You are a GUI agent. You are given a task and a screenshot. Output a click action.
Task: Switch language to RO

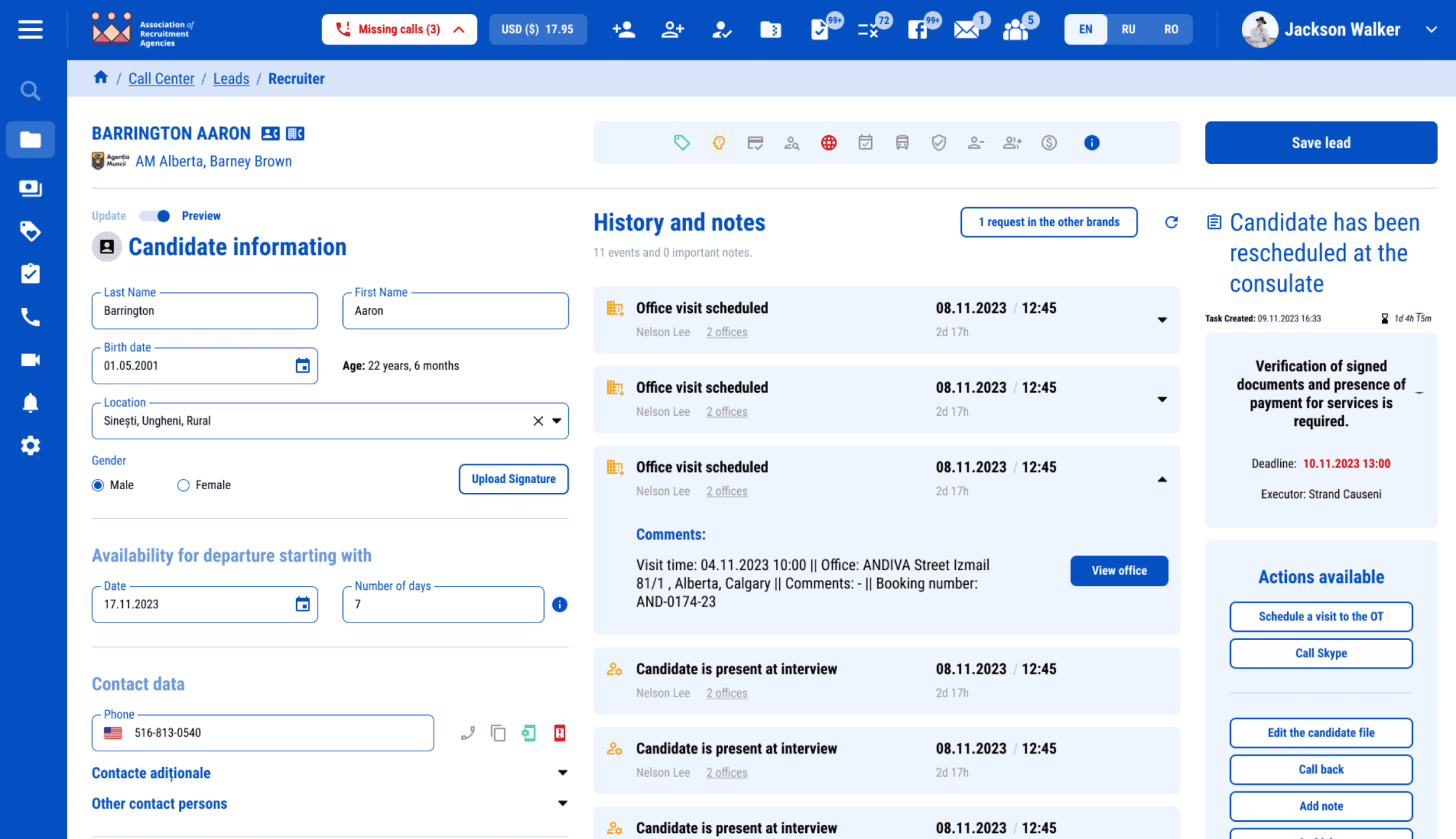coord(1171,30)
